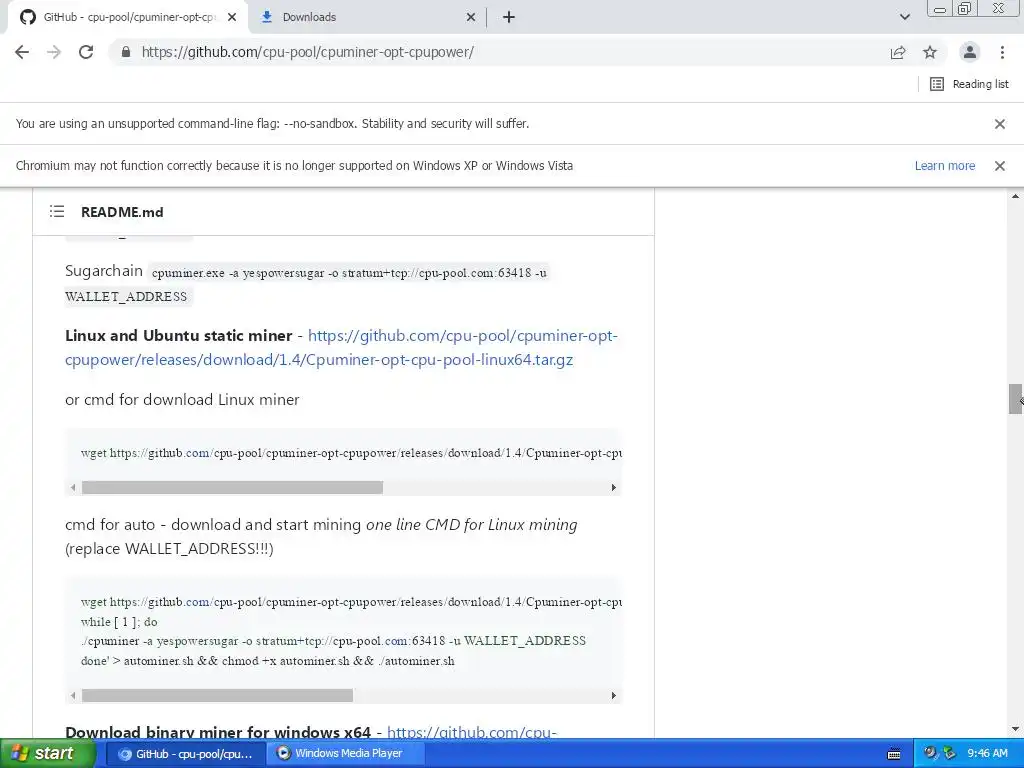This screenshot has height=768, width=1024.
Task: Click the 'or cmd for download Linux miner' text
Action: (x=182, y=400)
